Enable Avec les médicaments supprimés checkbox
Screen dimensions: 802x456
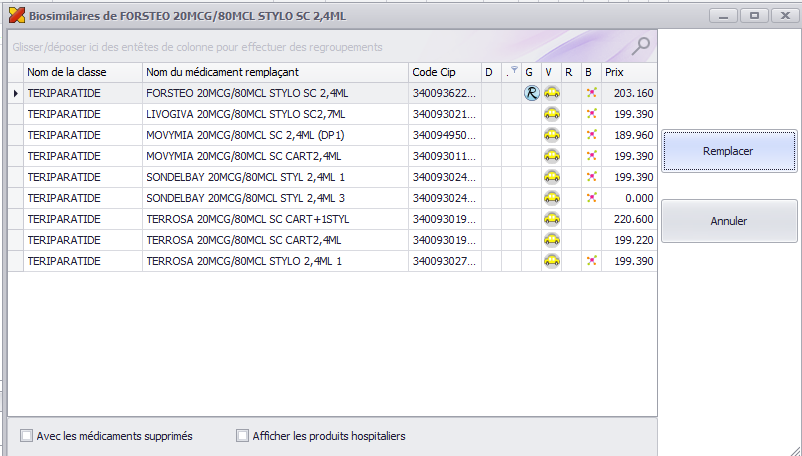point(26,436)
